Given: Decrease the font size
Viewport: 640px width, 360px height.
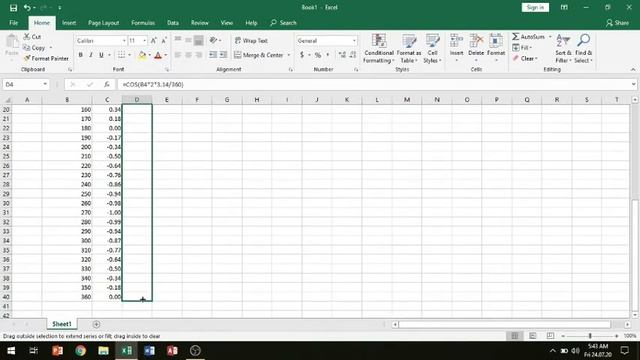Looking at the screenshot, I should 164,40.
